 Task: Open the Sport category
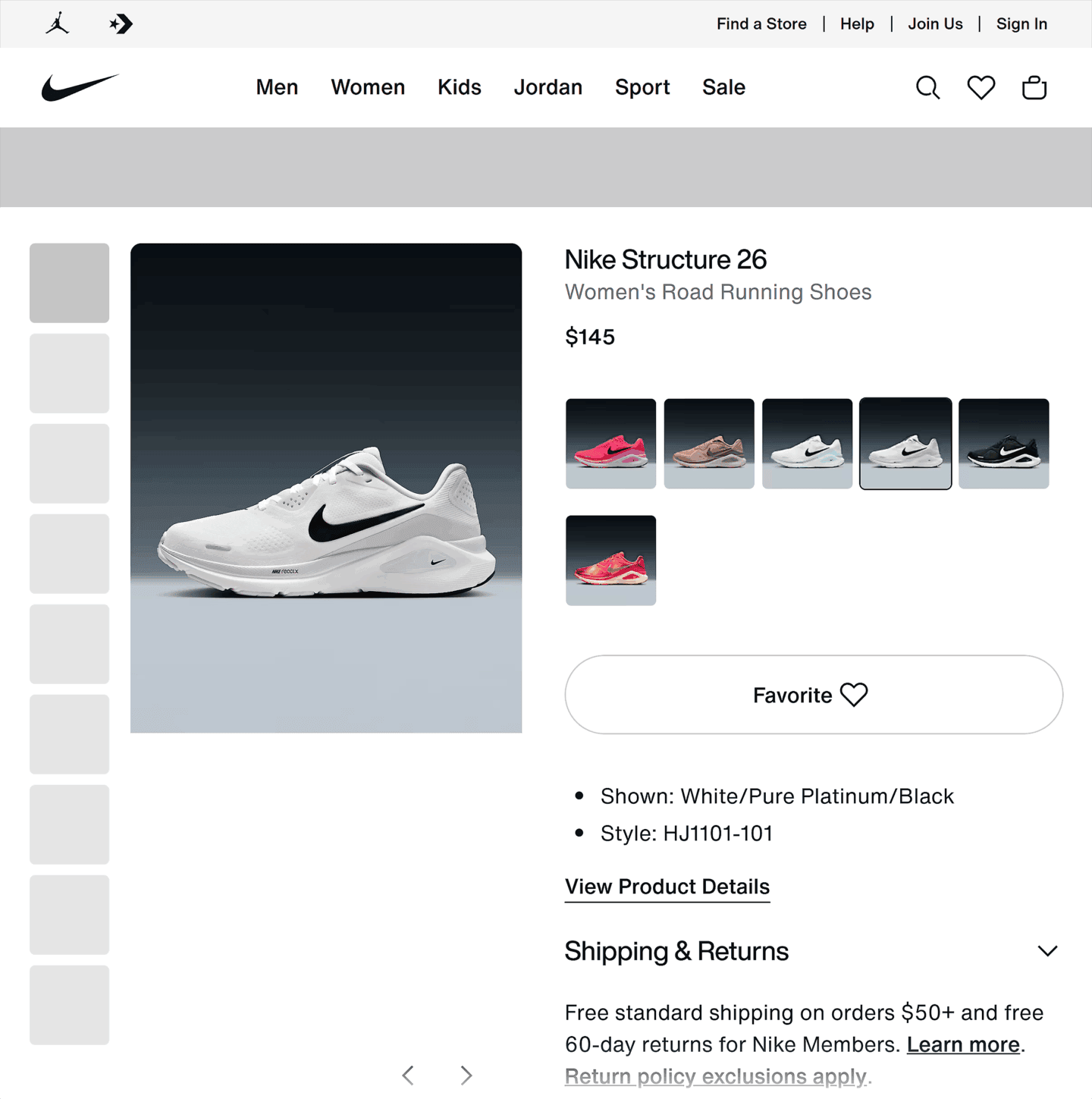[x=642, y=87]
